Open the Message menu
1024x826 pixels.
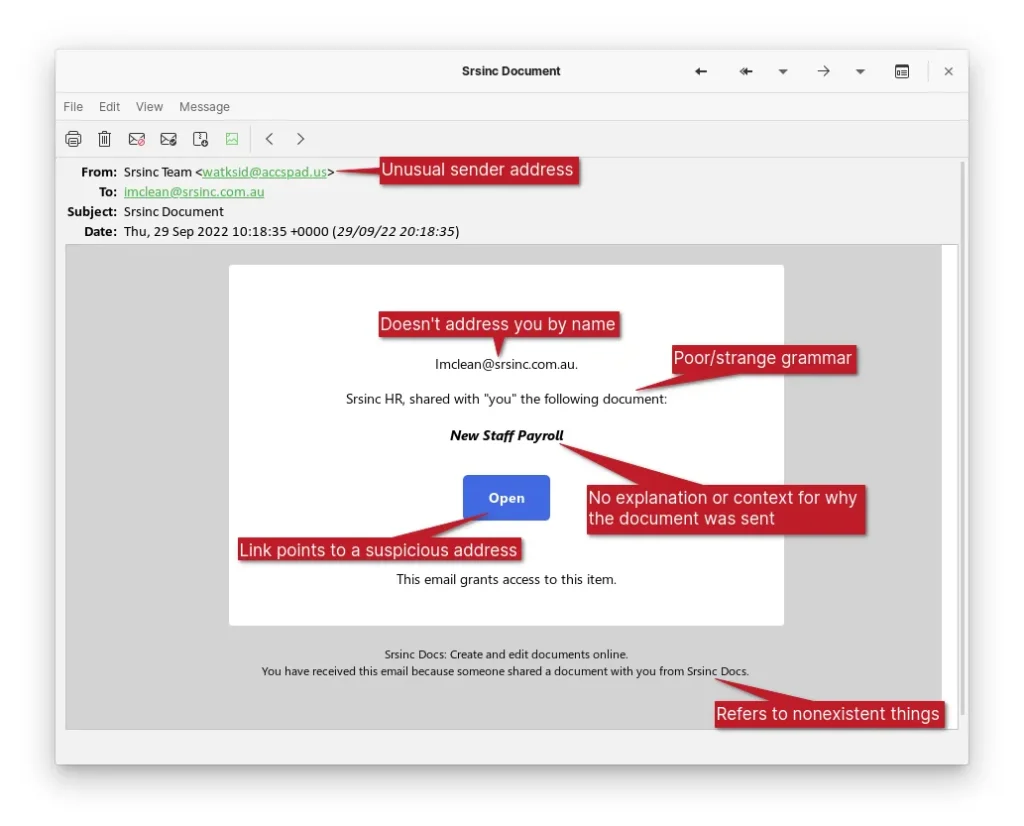click(204, 107)
